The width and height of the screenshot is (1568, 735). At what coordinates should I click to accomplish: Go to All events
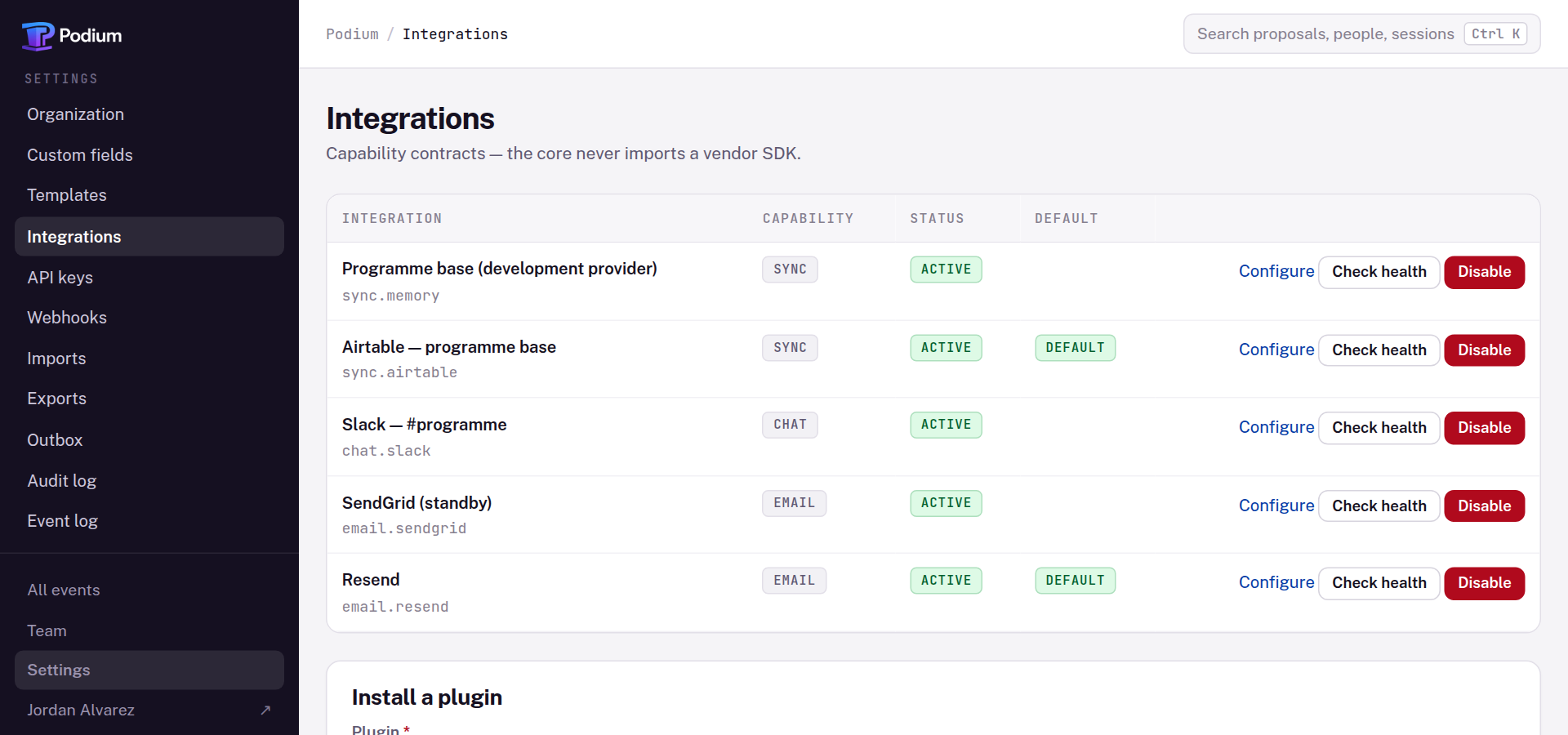pos(149,590)
